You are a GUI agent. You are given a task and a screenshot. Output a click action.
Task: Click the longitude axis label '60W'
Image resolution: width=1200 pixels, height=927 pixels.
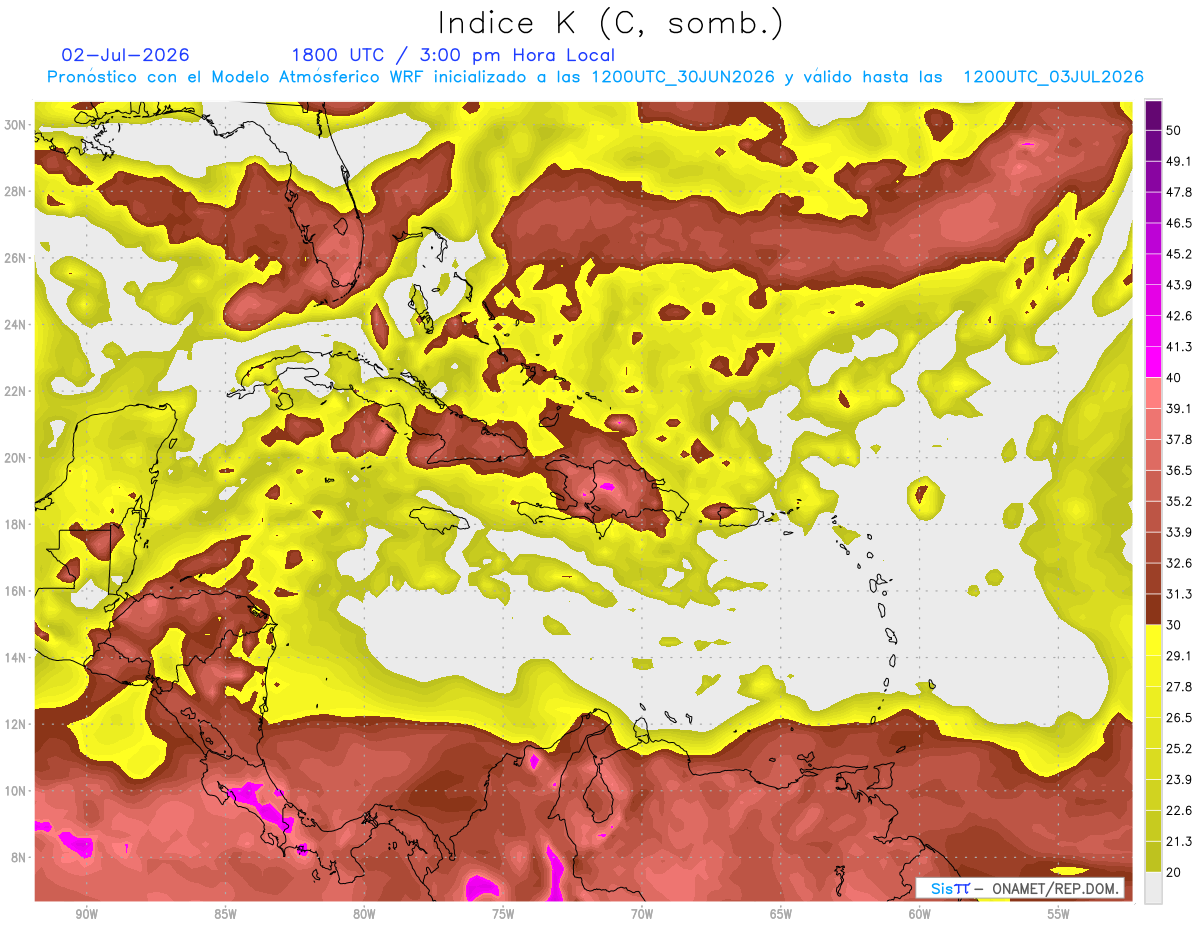(x=920, y=914)
